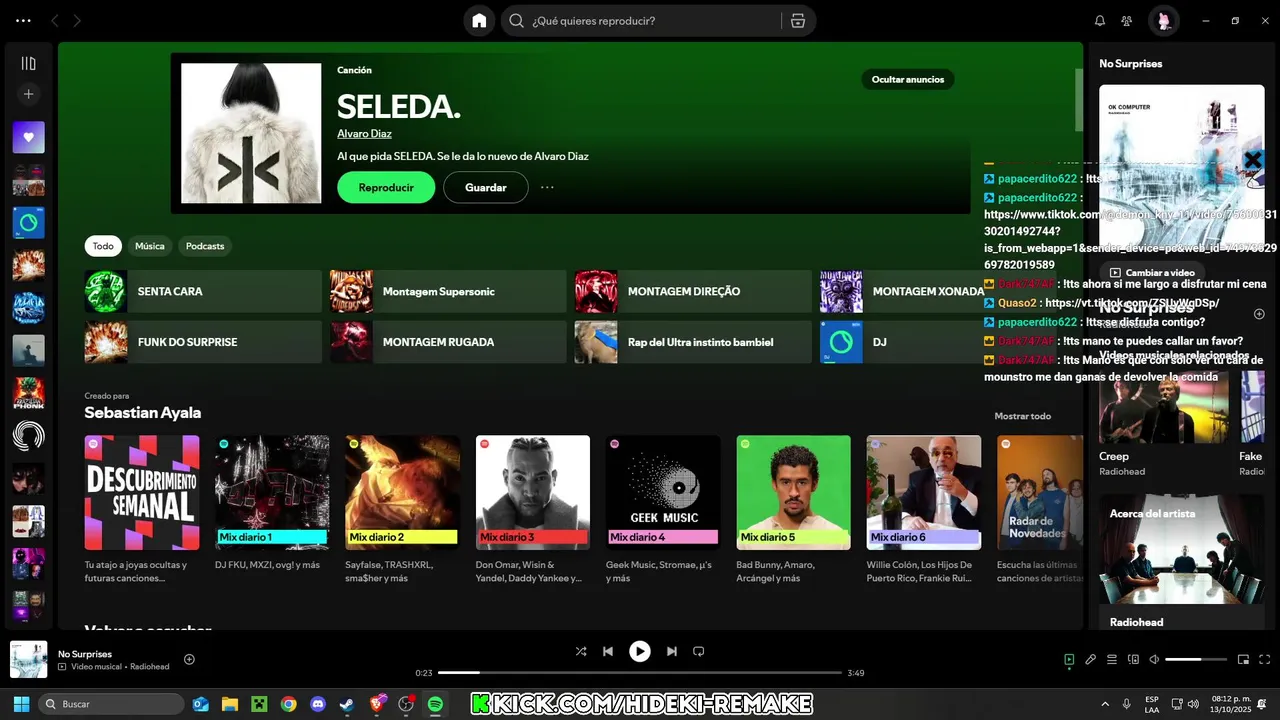
Task: Go to Spotify Home
Action: (479, 21)
